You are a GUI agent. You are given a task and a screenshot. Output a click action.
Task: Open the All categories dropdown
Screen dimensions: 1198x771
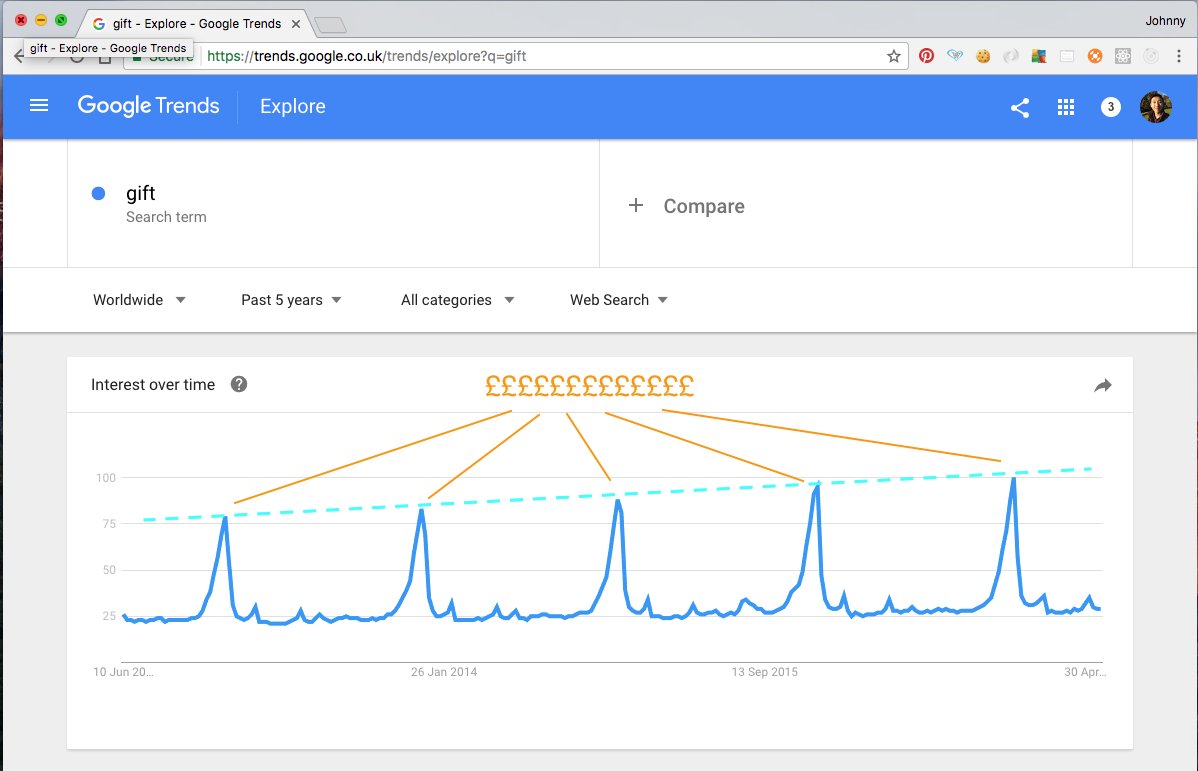(457, 300)
